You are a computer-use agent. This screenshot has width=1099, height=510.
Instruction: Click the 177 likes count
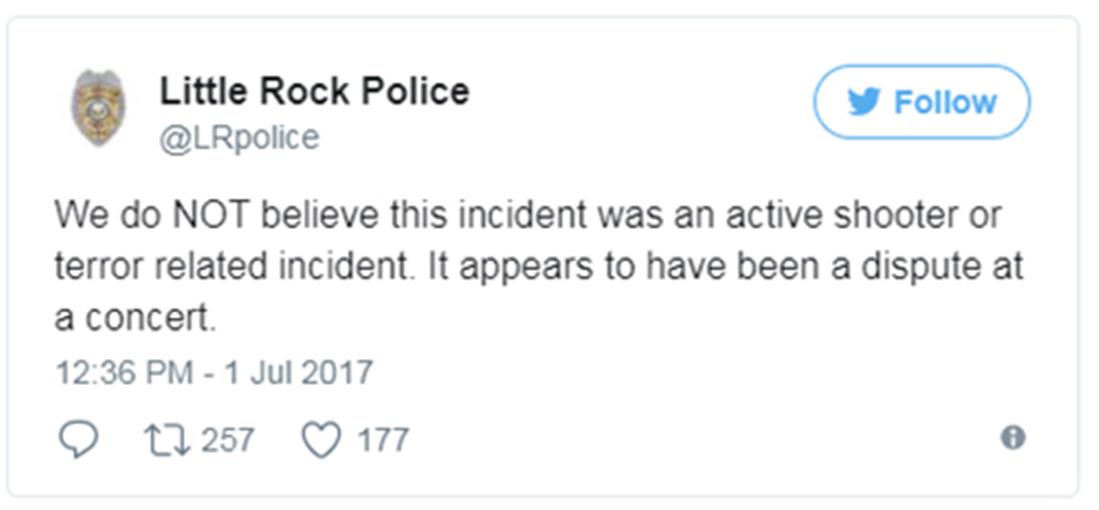click(383, 439)
